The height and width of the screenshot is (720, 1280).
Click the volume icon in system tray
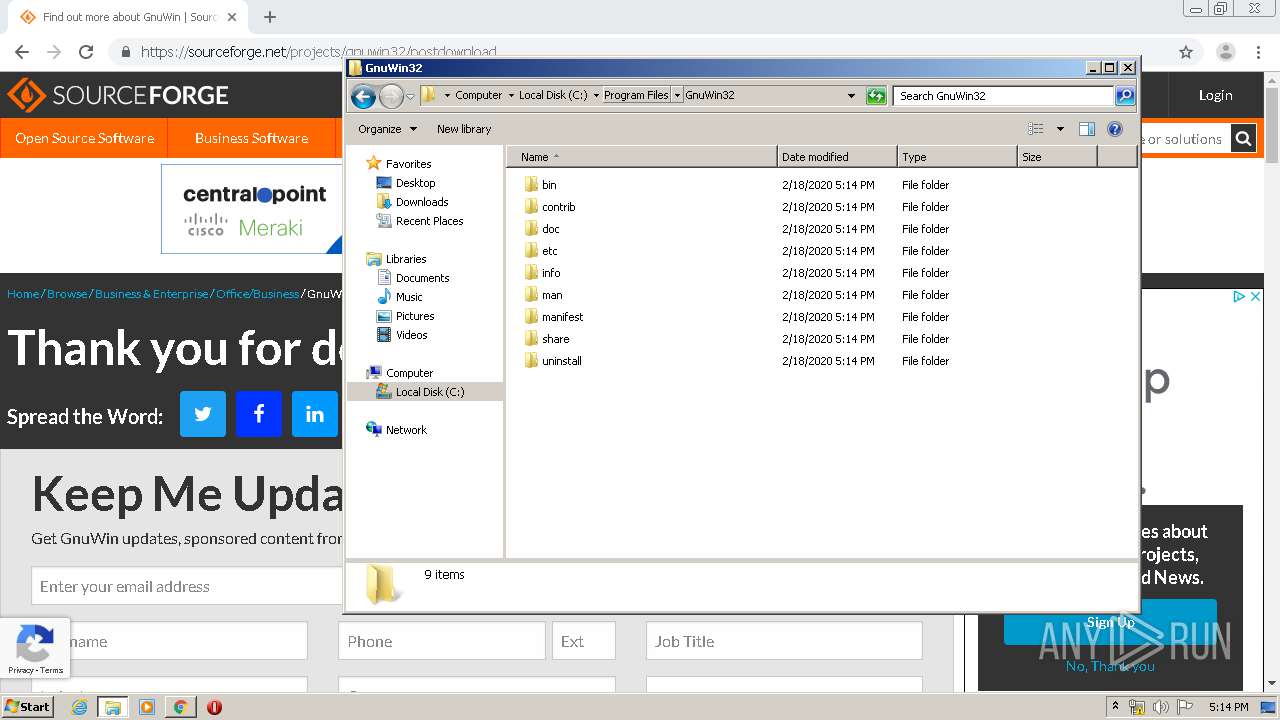[x=1160, y=707]
